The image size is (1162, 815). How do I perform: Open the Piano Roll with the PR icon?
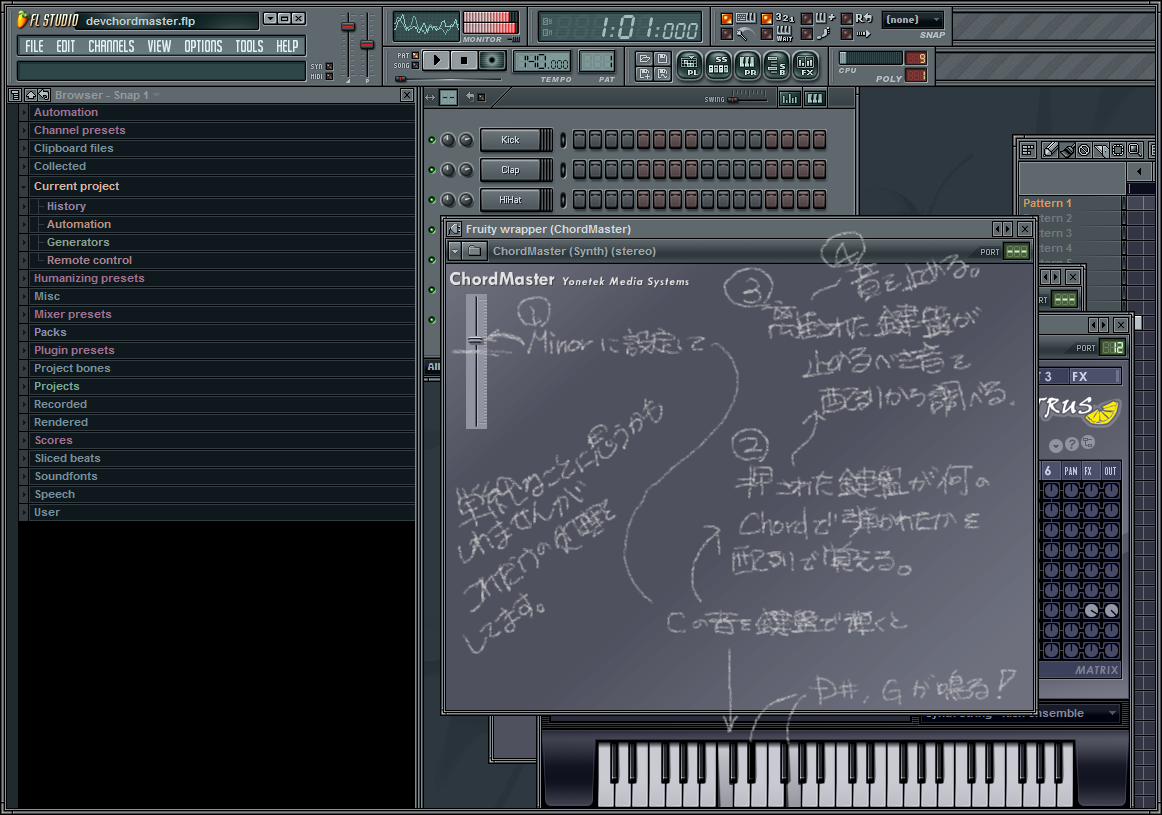[747, 65]
